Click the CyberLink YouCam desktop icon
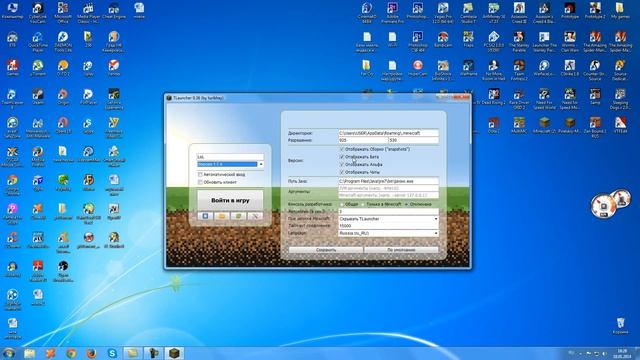The image size is (640, 360). (x=38, y=12)
